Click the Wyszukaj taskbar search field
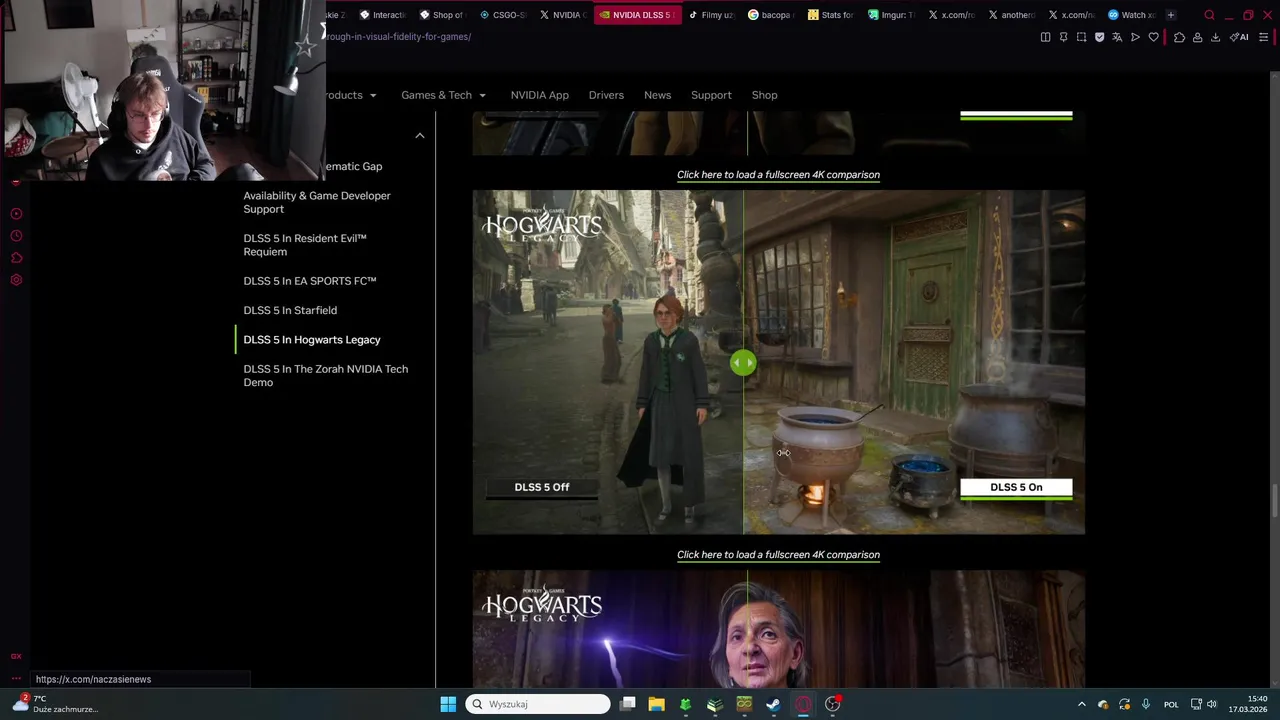The image size is (1280, 720). tap(538, 704)
